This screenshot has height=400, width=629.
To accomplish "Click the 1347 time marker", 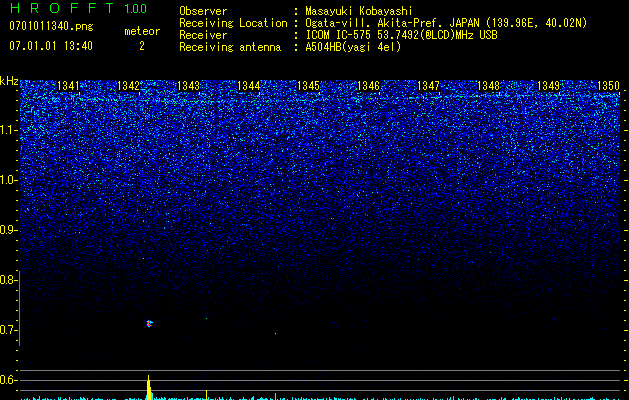I will (428, 86).
